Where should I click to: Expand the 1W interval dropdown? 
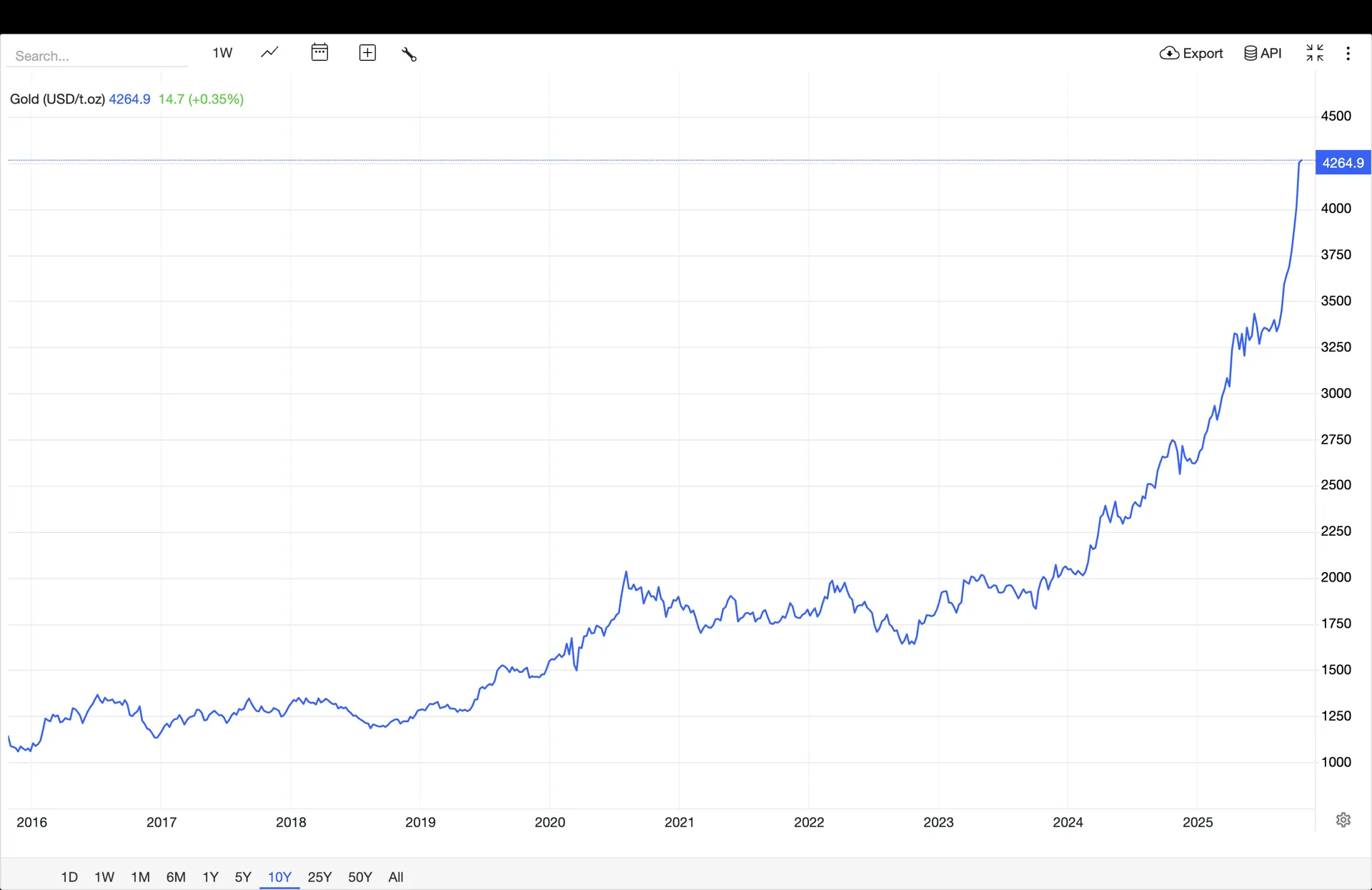222,53
